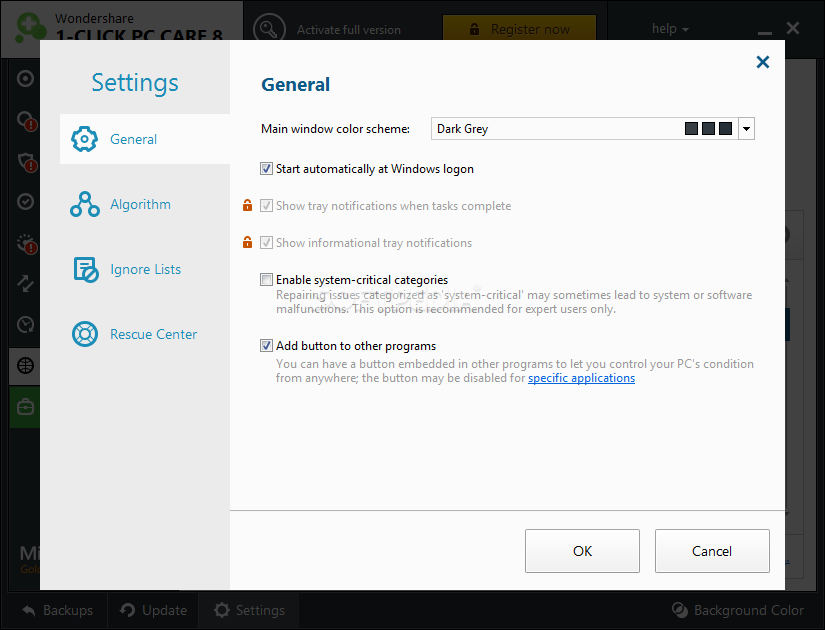The height and width of the screenshot is (630, 825).
Task: Click the green toolbox sidebar icon
Action: [25, 407]
